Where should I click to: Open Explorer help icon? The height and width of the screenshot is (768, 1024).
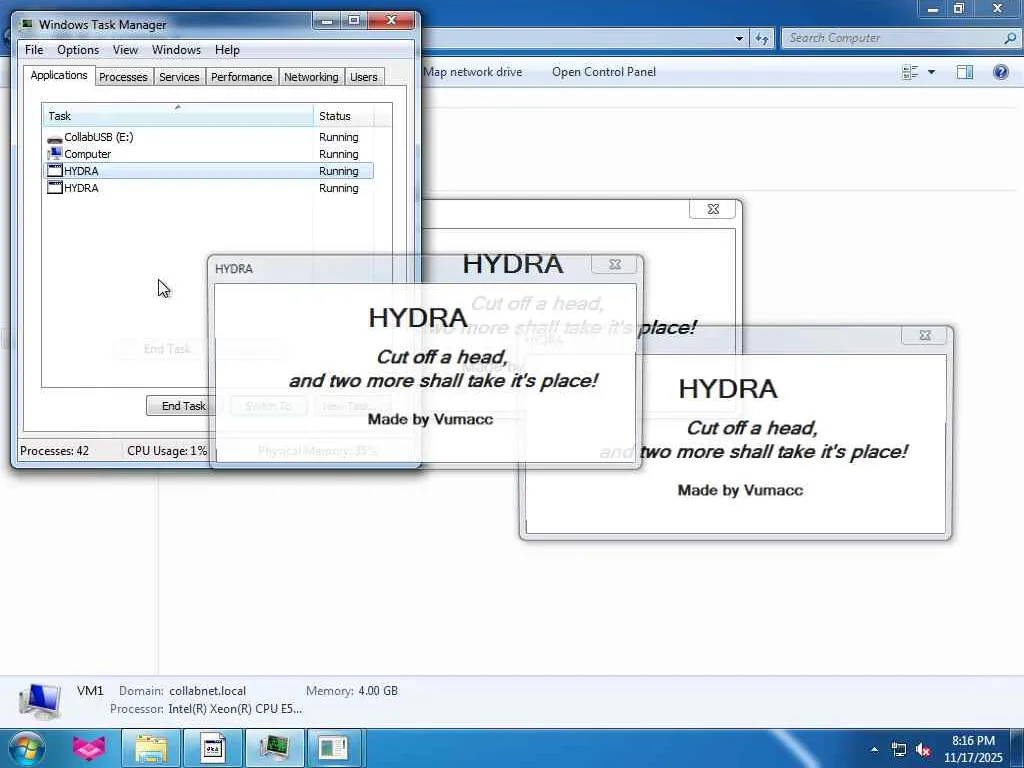[x=1000, y=72]
